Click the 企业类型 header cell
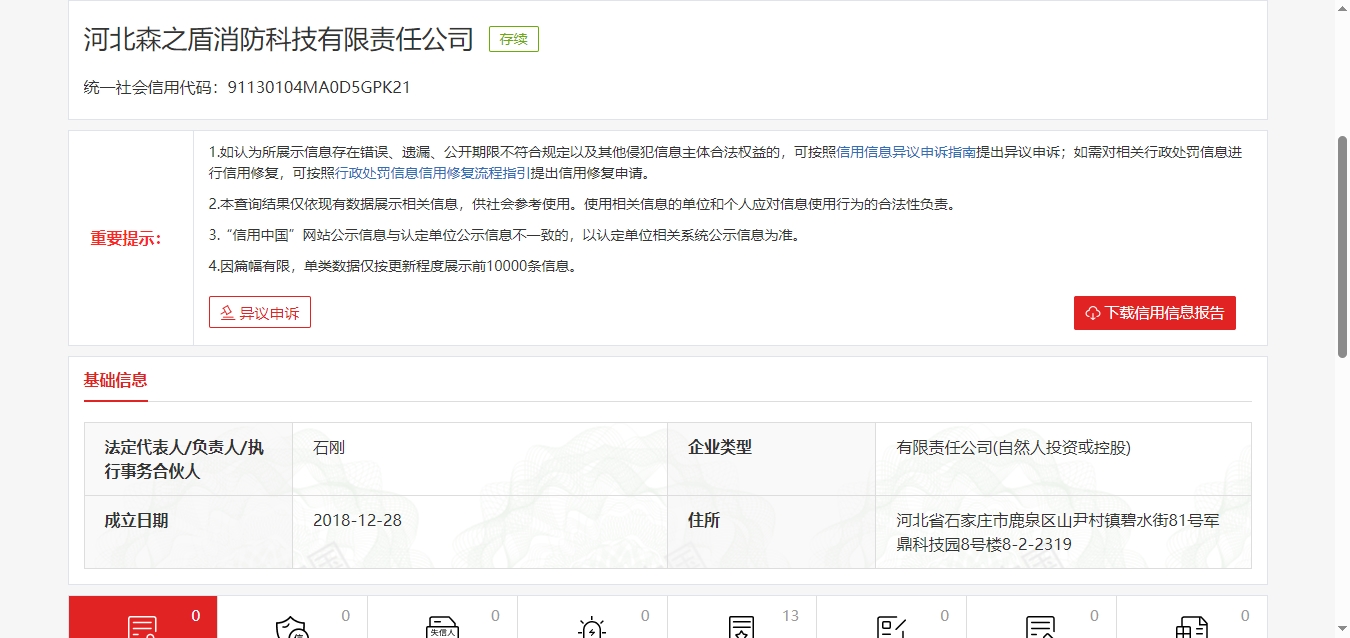The width and height of the screenshot is (1350, 638). (x=771, y=459)
